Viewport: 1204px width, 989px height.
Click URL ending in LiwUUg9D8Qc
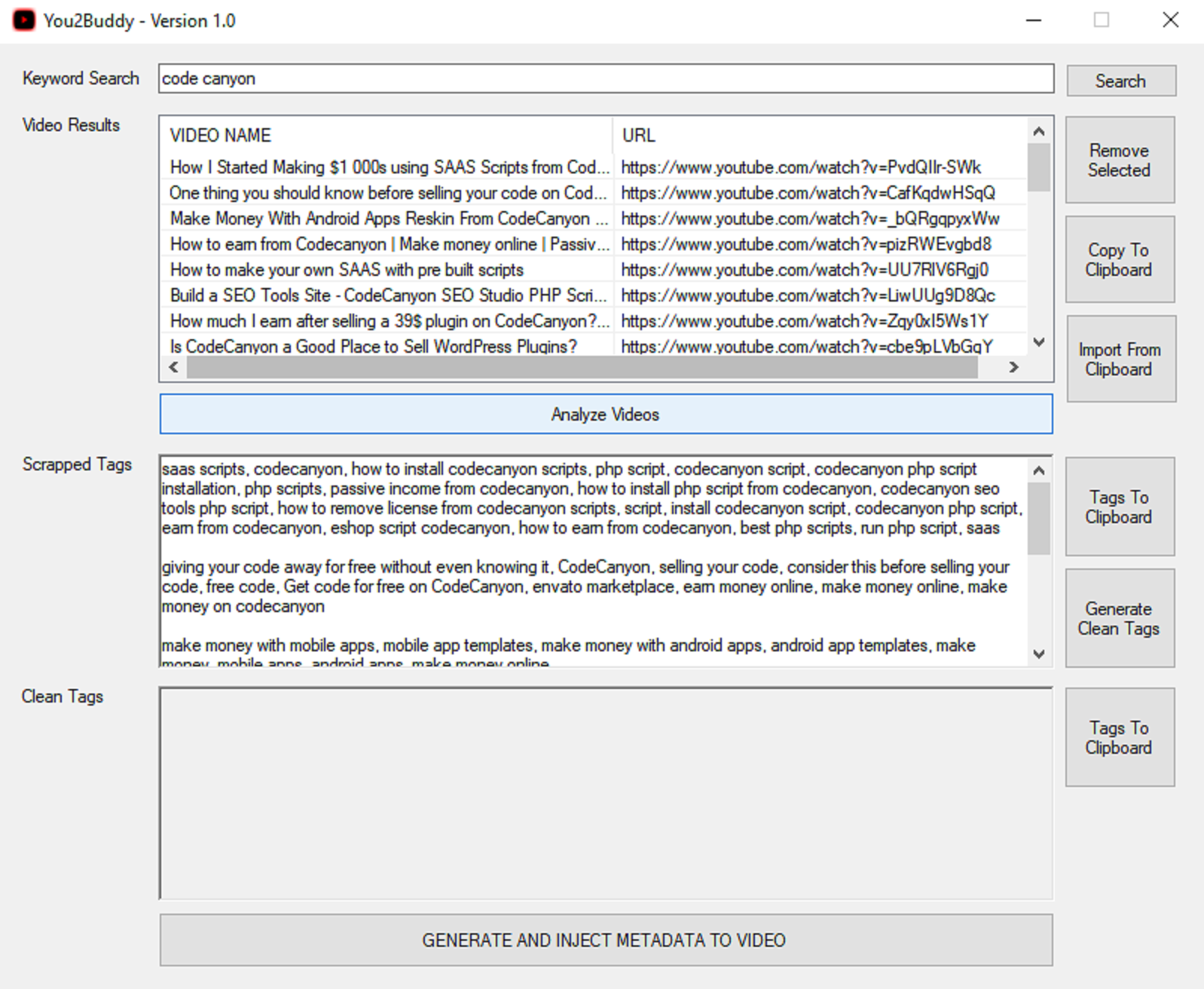point(808,295)
